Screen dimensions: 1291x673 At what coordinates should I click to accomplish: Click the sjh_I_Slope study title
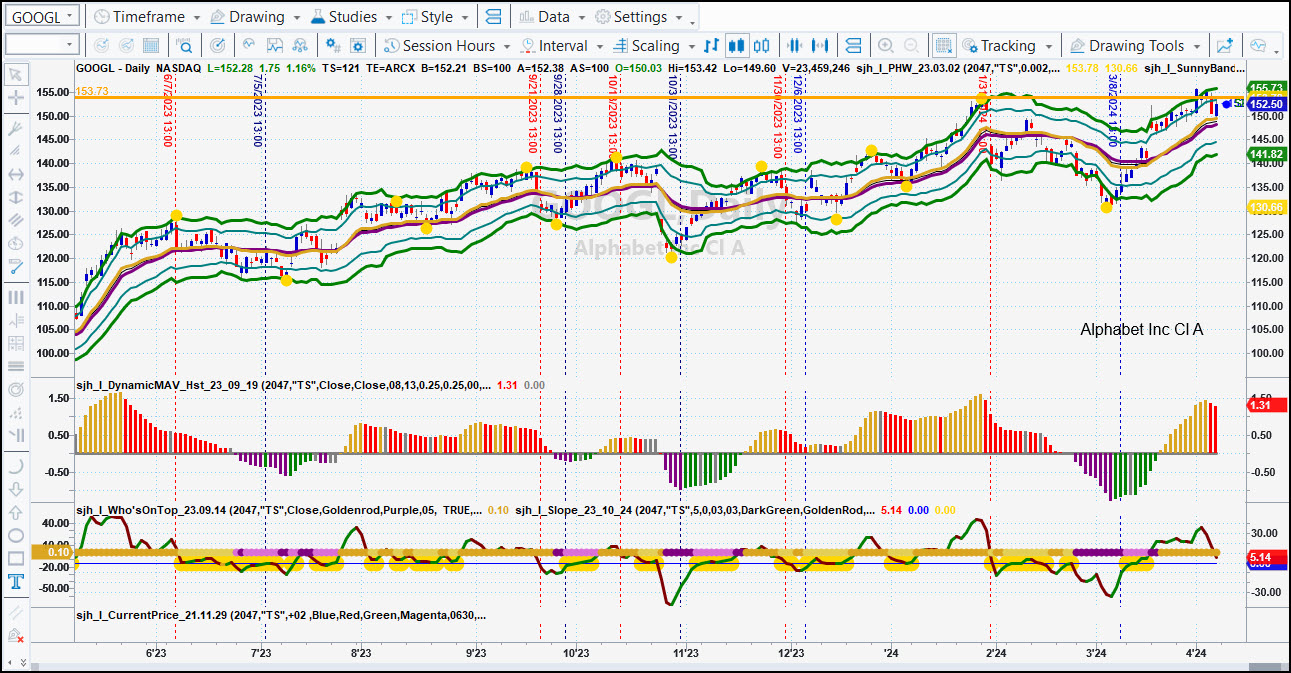pyautogui.click(x=694, y=511)
